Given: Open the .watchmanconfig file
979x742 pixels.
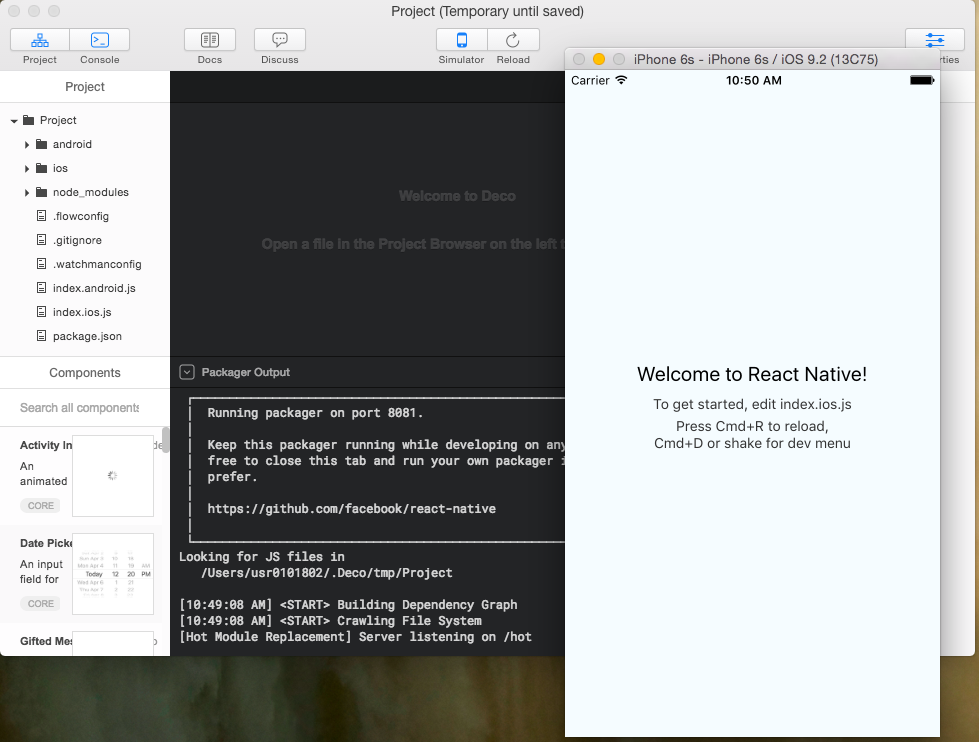Looking at the screenshot, I should coord(97,264).
